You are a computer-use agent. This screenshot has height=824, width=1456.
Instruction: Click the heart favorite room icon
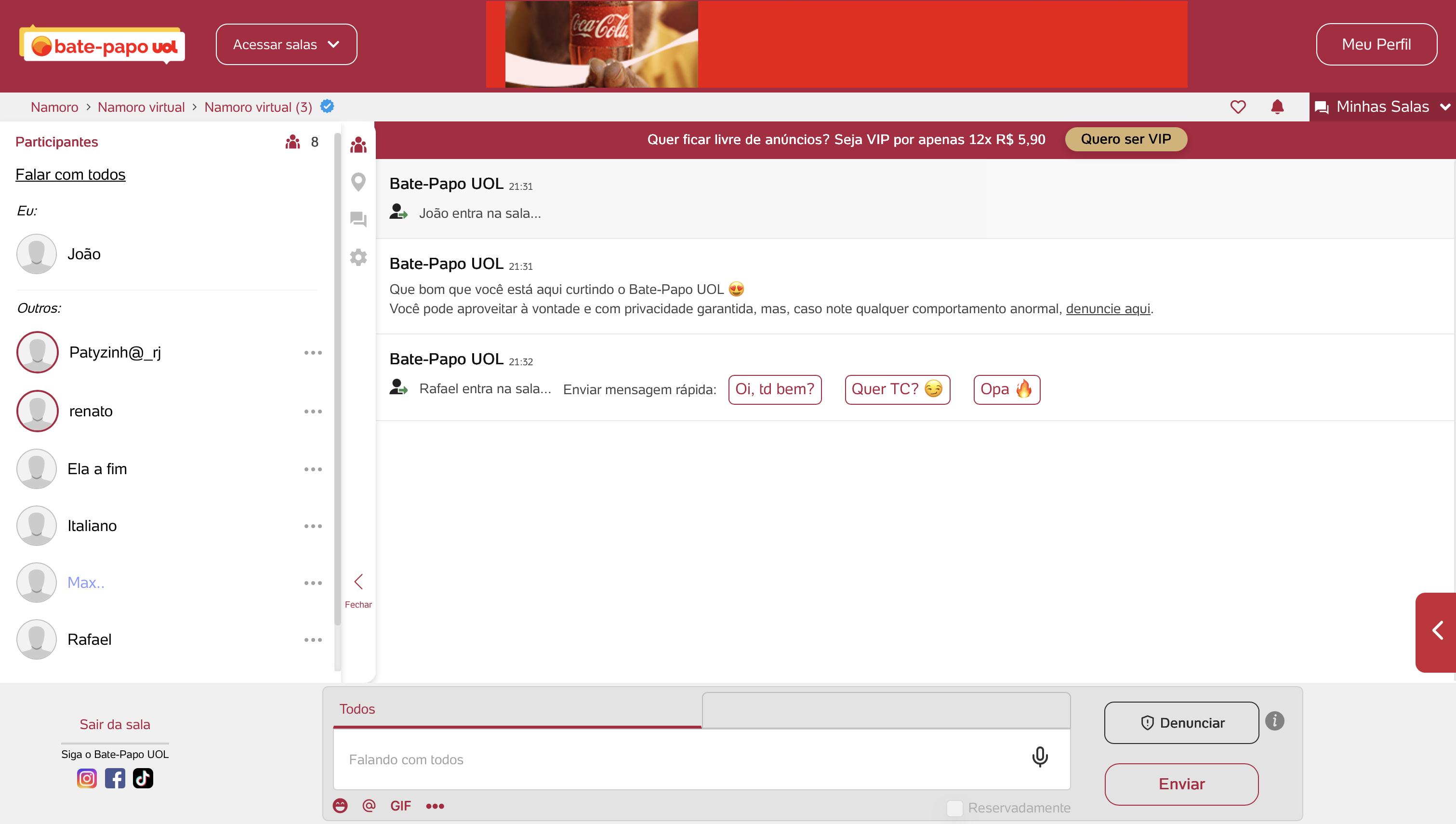point(1238,107)
